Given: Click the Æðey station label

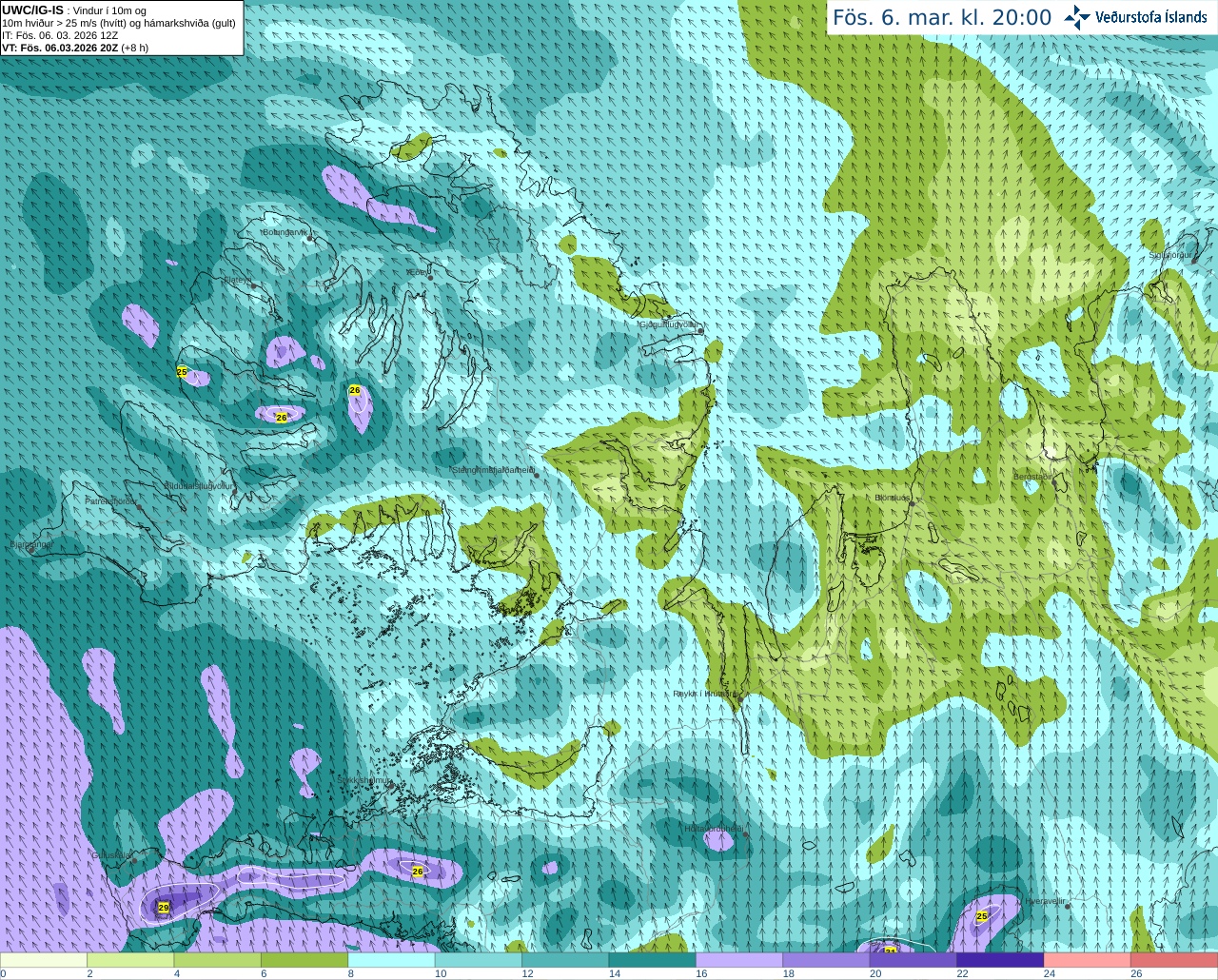Looking at the screenshot, I should 416,272.
